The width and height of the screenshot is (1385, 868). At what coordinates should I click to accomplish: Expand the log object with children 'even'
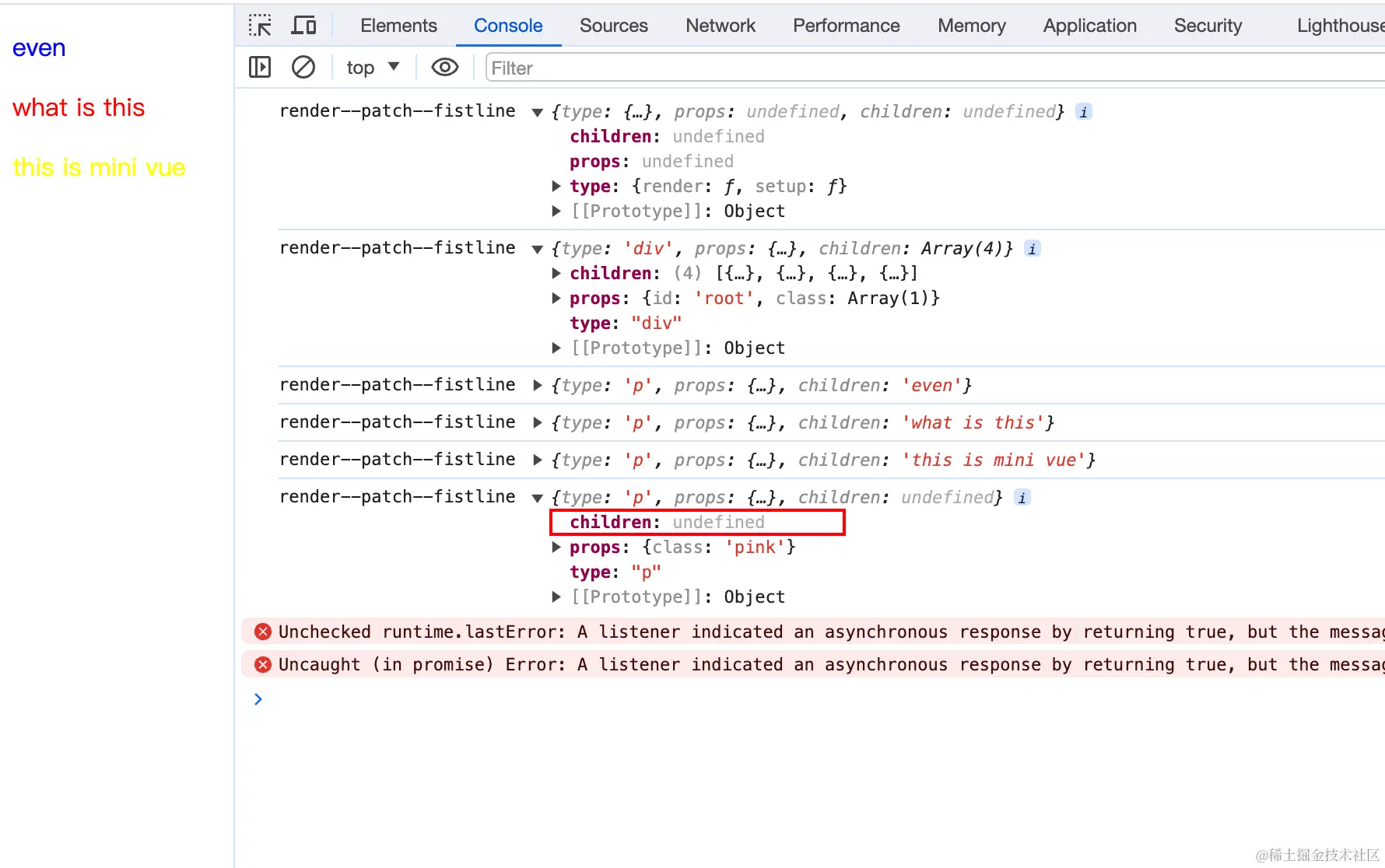click(x=537, y=385)
